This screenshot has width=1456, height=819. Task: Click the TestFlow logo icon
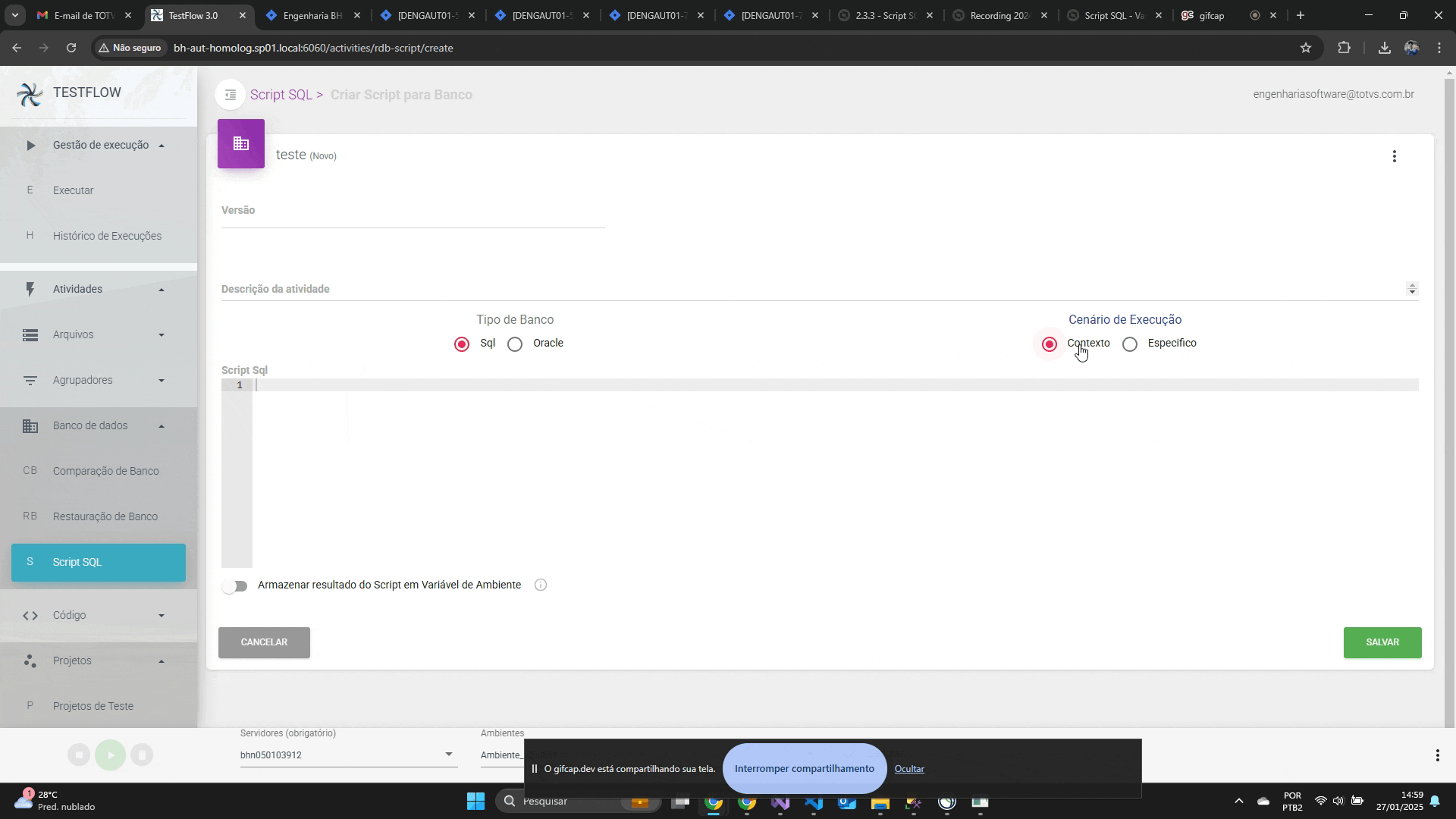click(30, 94)
